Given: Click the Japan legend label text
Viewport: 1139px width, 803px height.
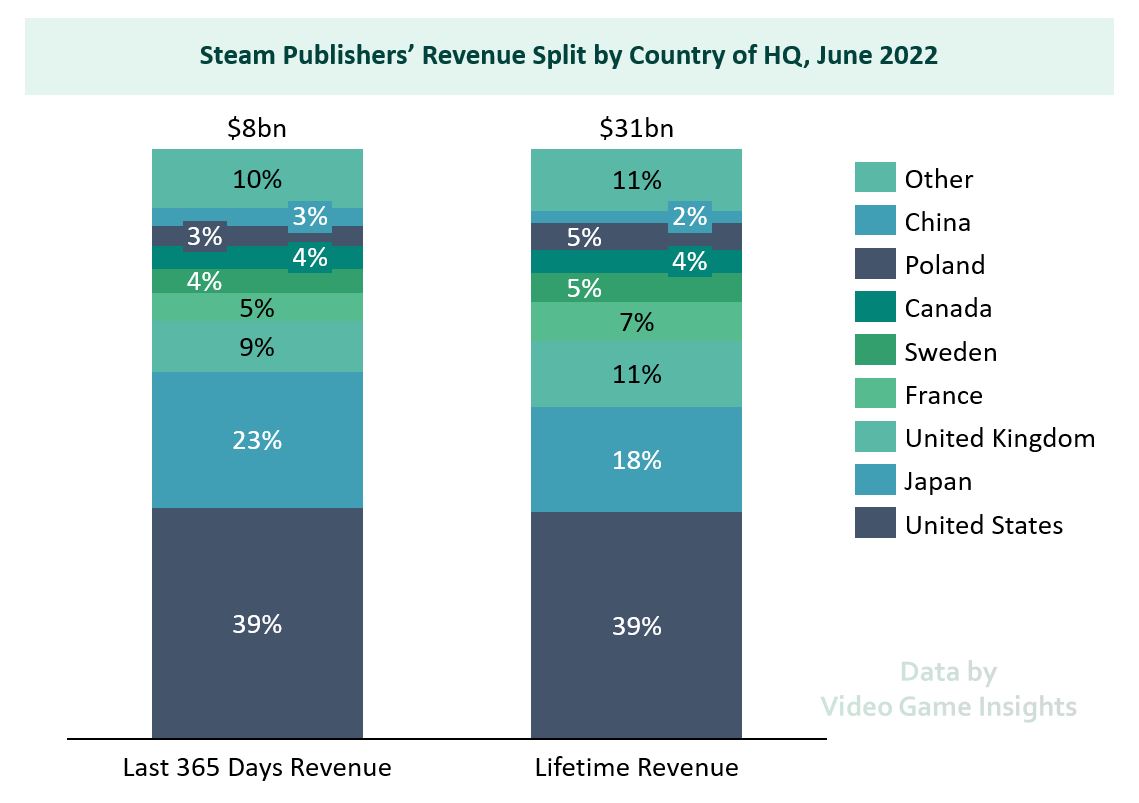Looking at the screenshot, I should (938, 481).
